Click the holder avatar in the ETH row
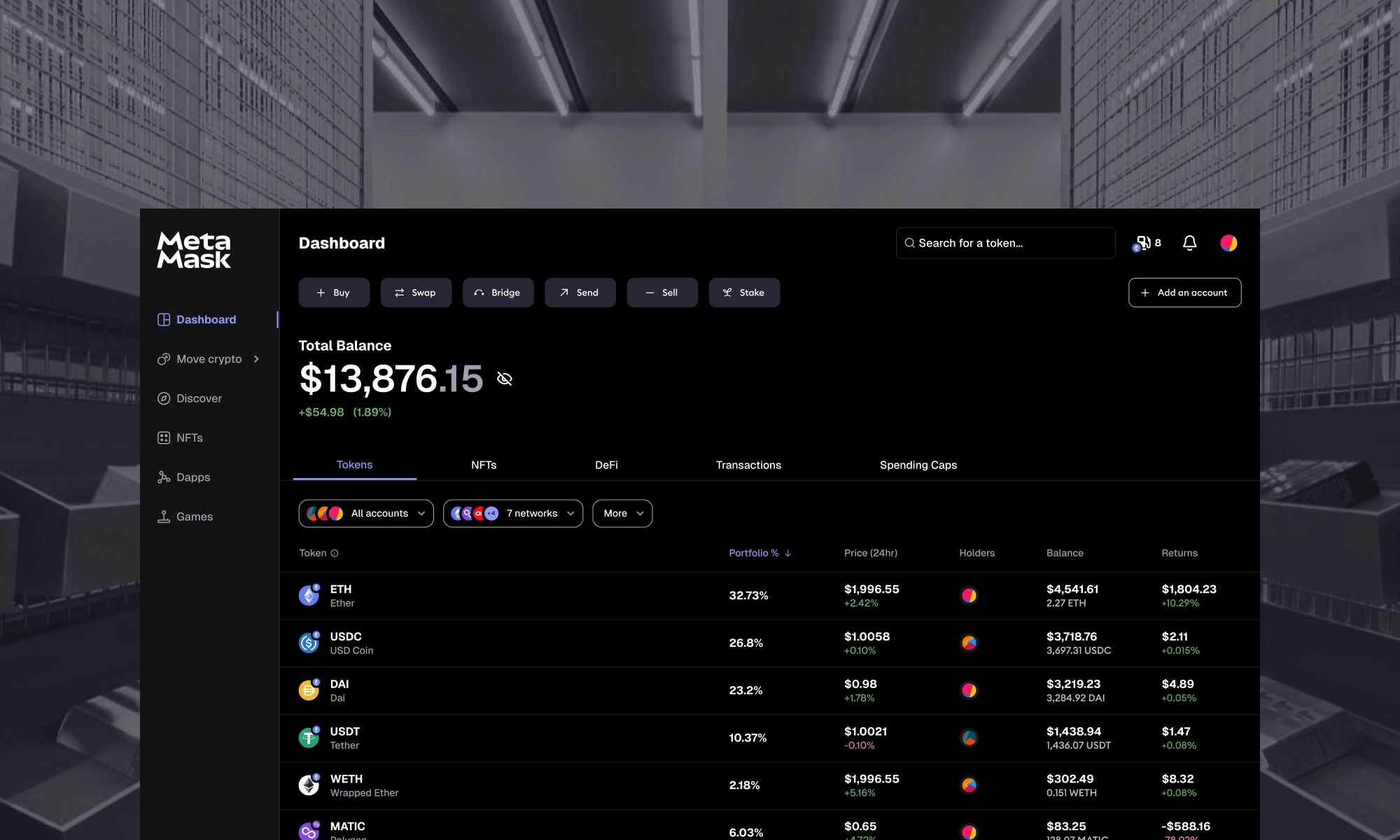The image size is (1400, 840). pyautogui.click(x=969, y=596)
